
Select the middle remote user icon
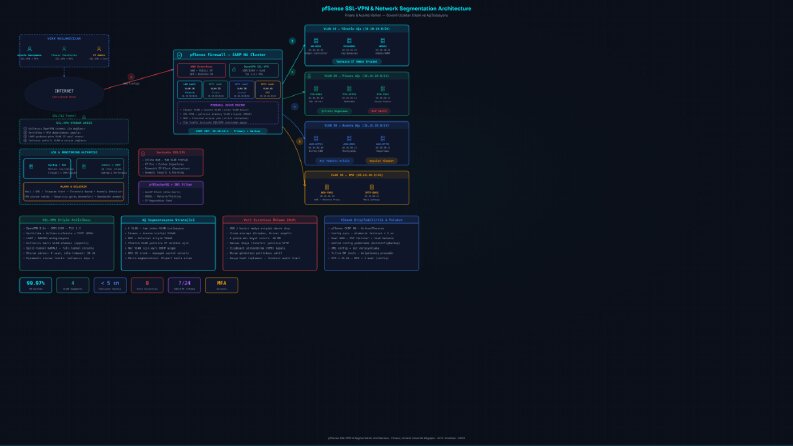(64, 49)
